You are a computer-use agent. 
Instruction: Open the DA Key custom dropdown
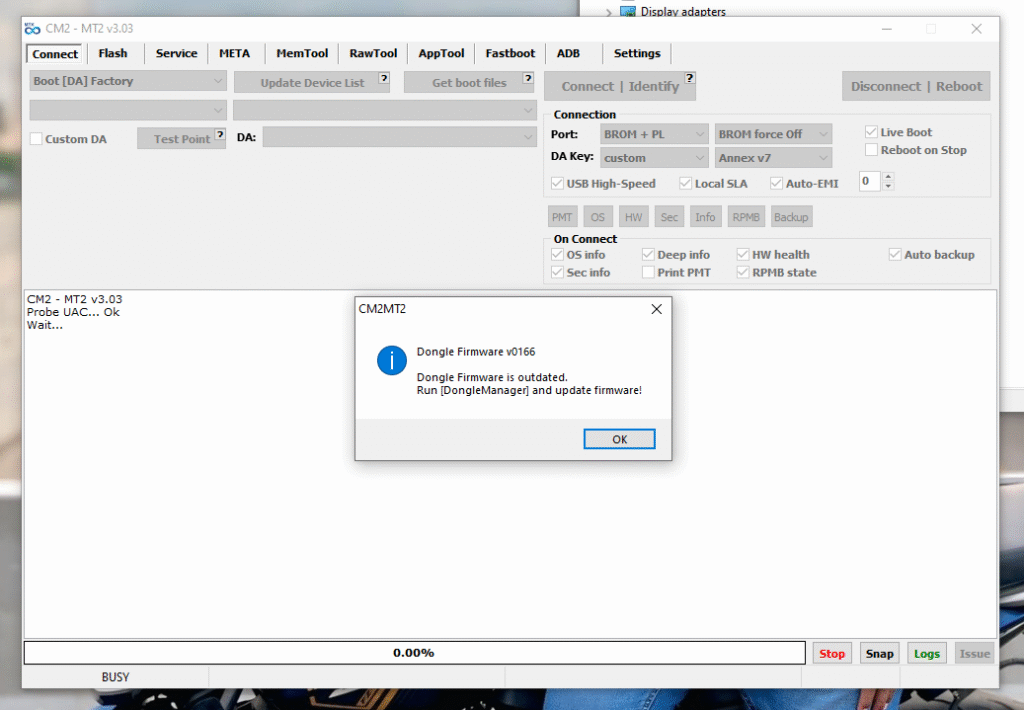654,157
